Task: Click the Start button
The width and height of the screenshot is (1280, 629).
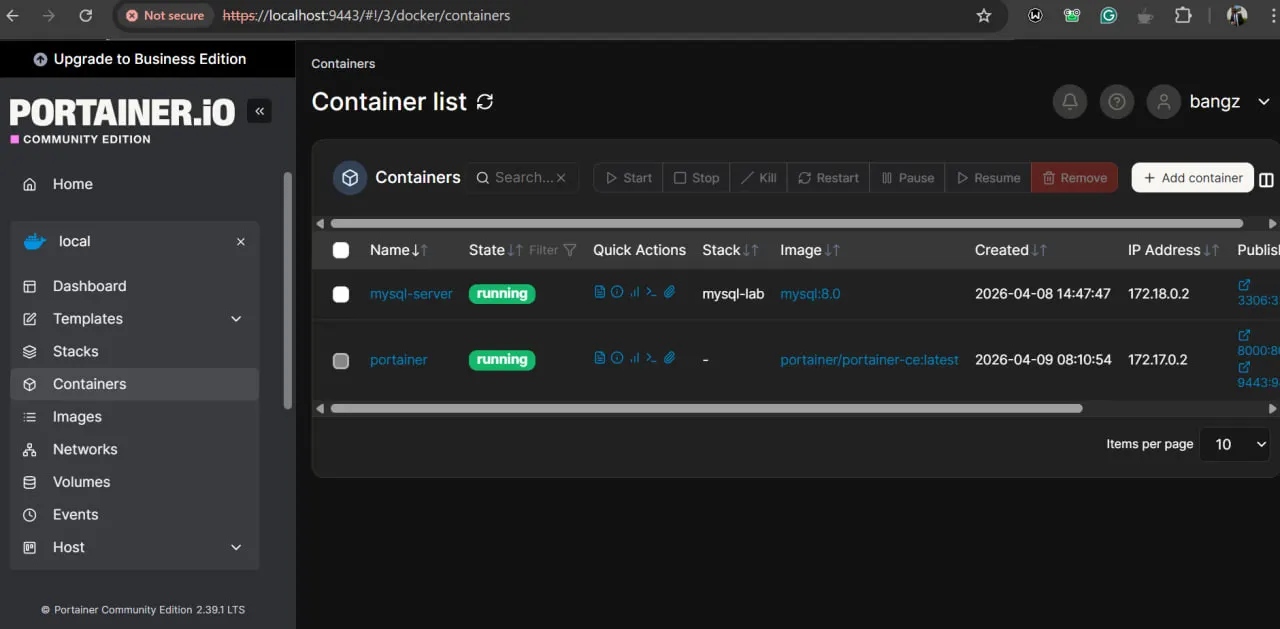Action: tap(628, 178)
